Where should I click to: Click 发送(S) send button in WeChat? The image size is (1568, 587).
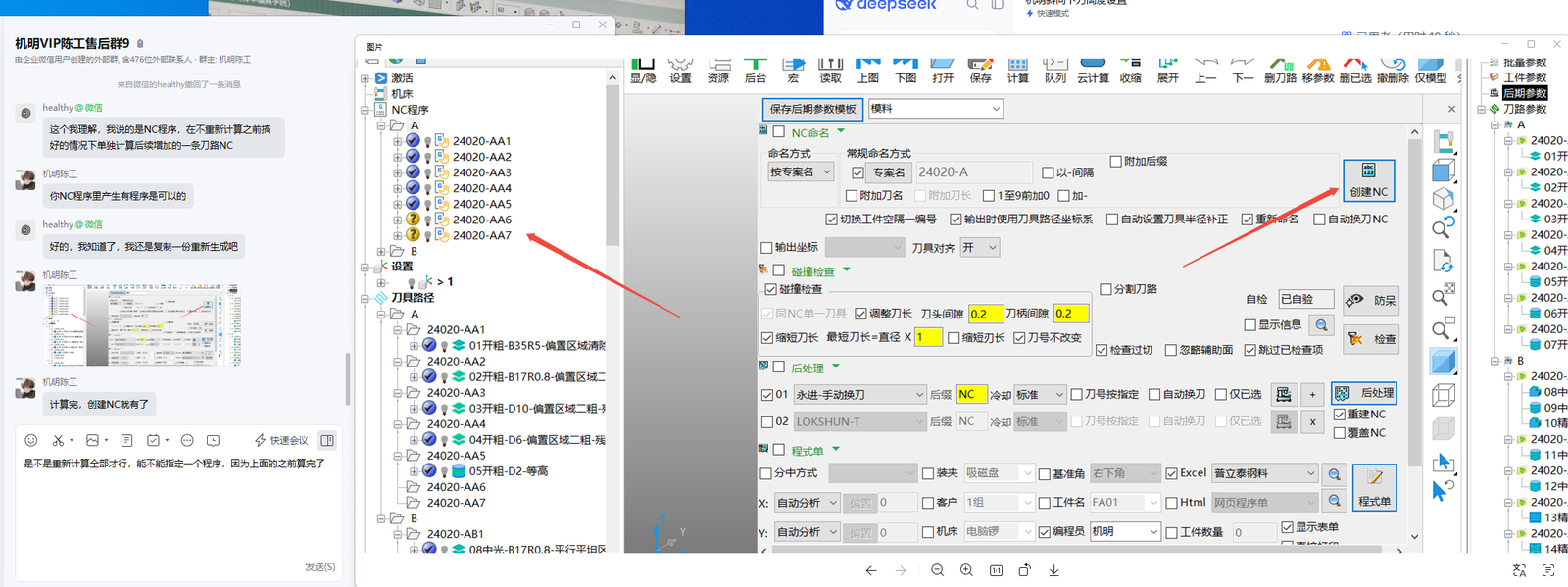tap(319, 566)
